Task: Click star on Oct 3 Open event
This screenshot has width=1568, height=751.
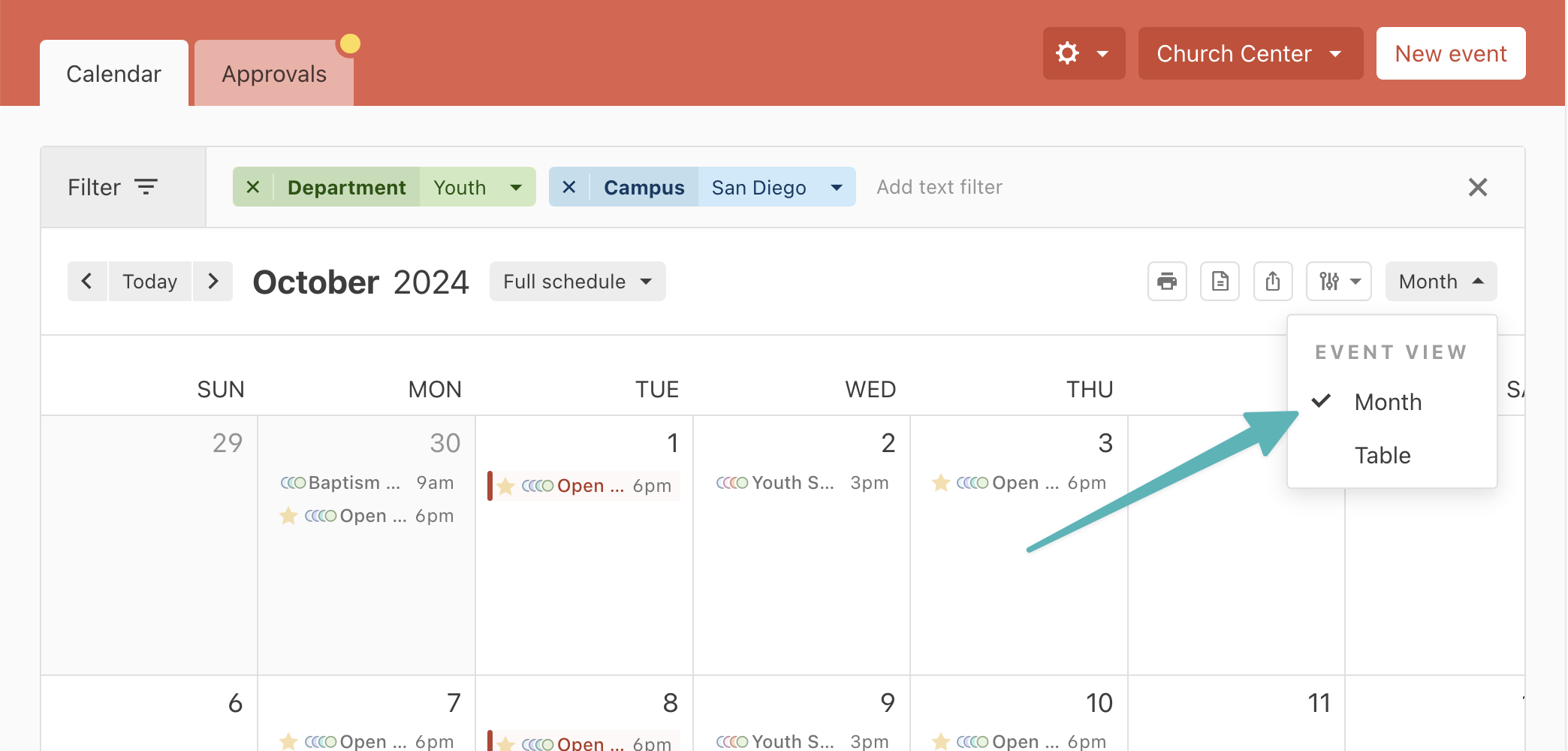Action: pos(940,483)
